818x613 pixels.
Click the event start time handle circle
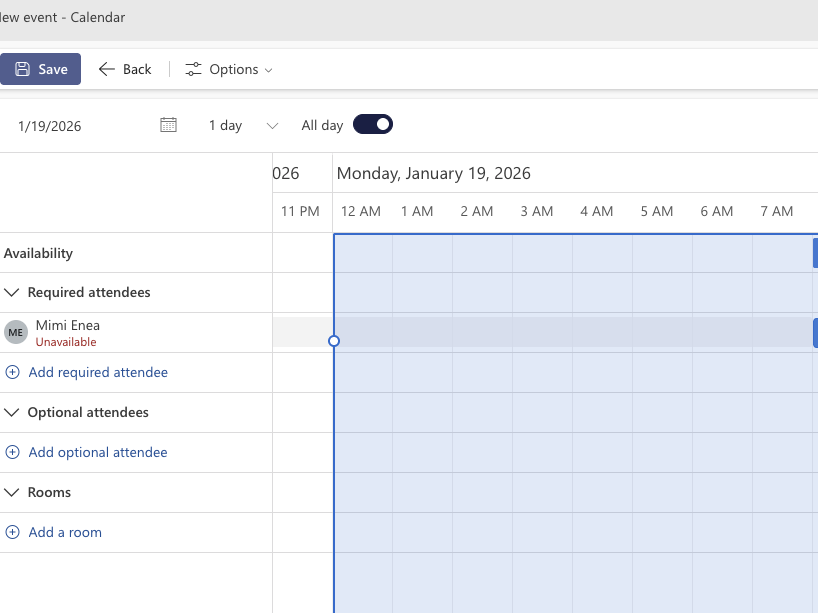point(334,341)
